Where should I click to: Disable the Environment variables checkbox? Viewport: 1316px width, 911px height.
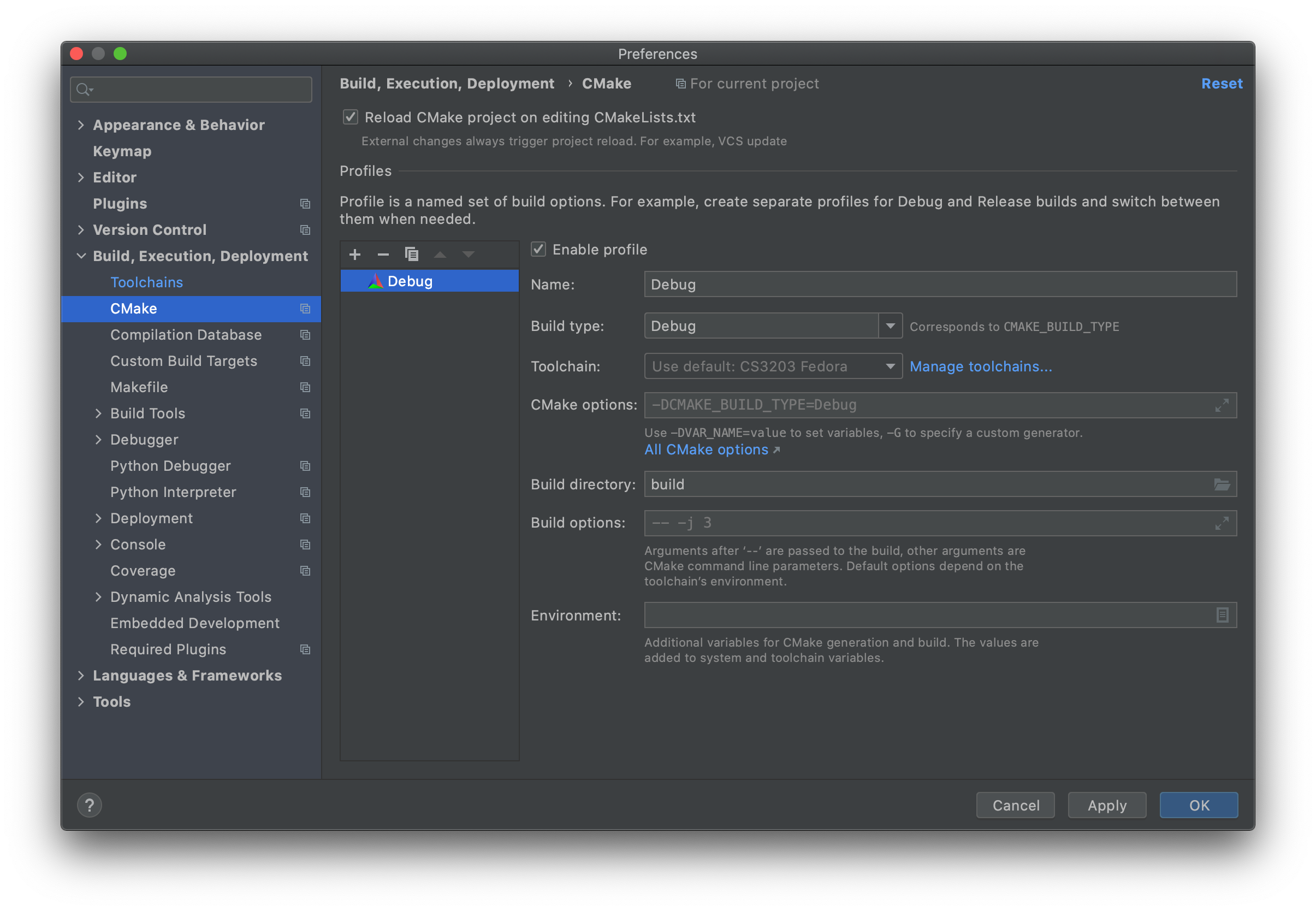(x=1225, y=614)
